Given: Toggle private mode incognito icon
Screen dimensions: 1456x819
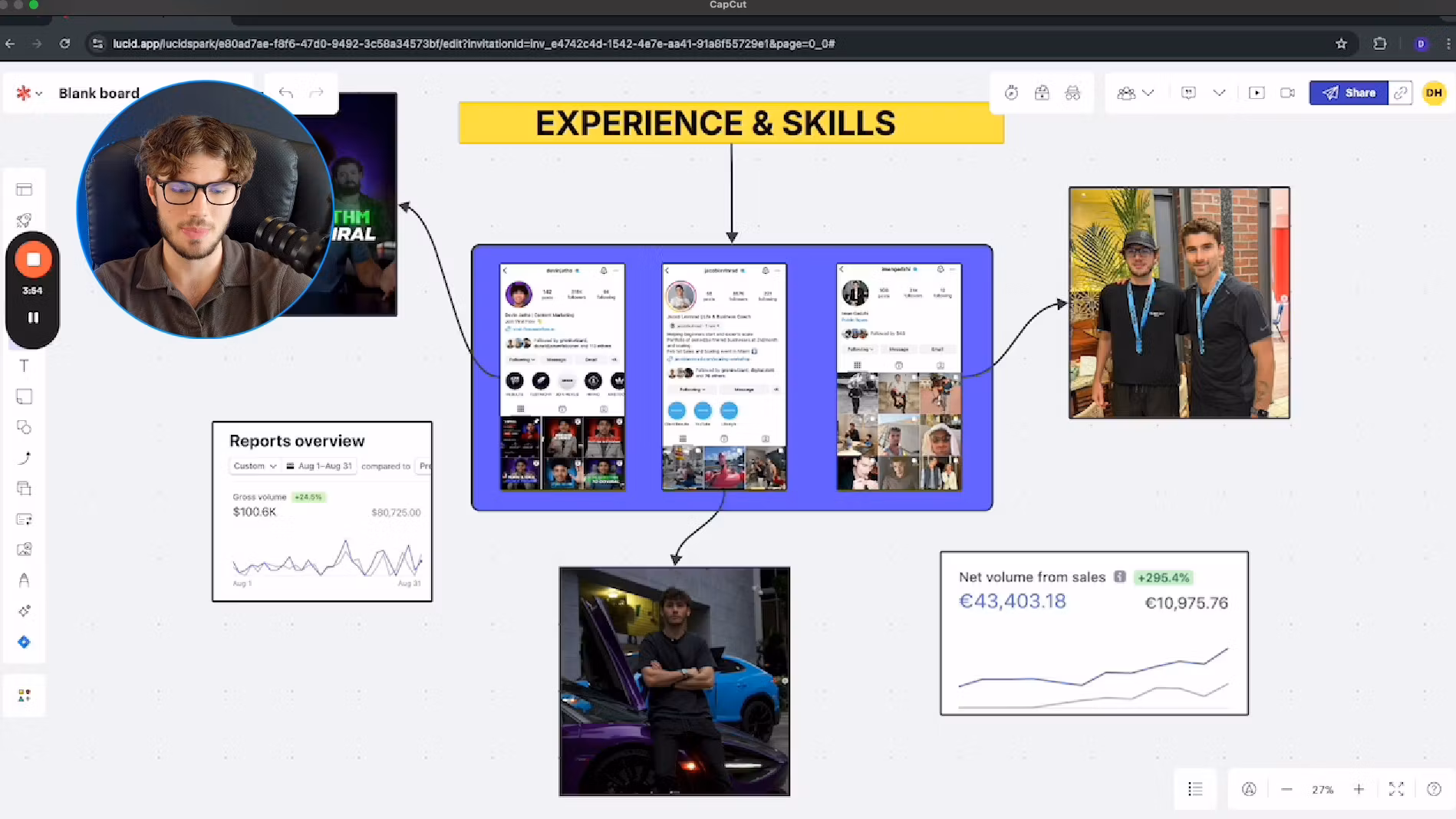Looking at the screenshot, I should tap(1072, 93).
